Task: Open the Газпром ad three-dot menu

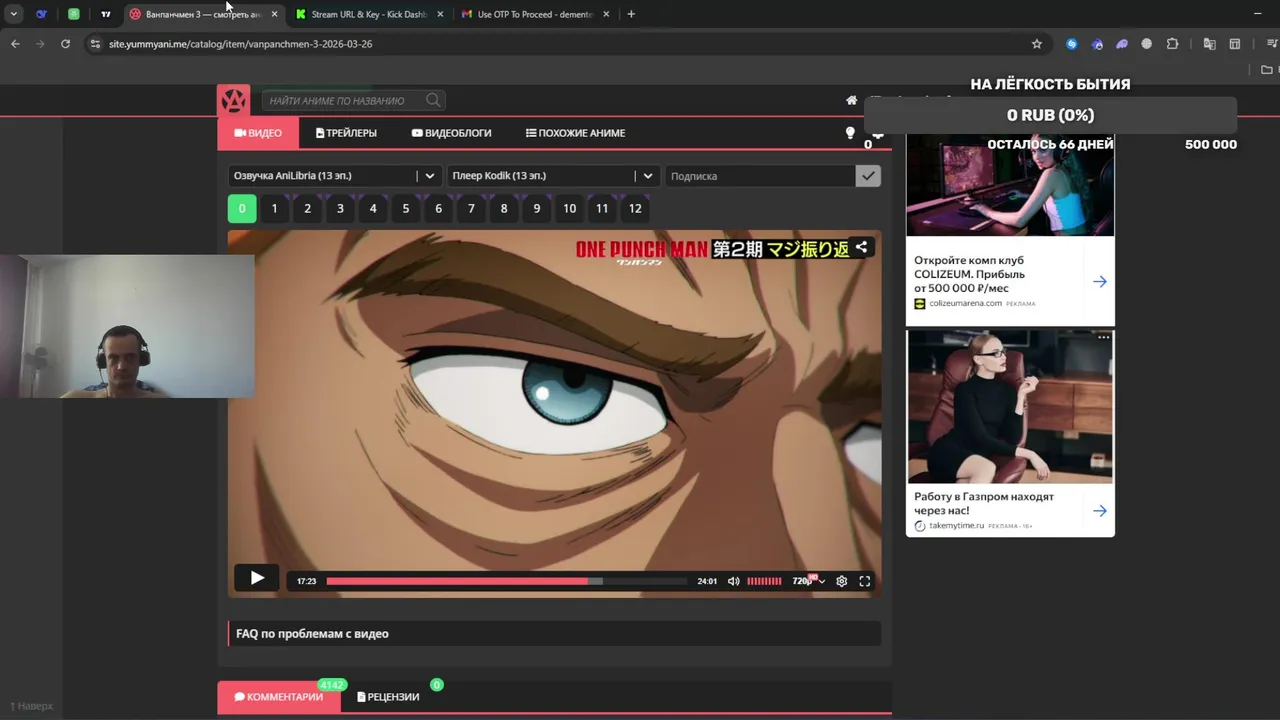Action: point(1103,337)
